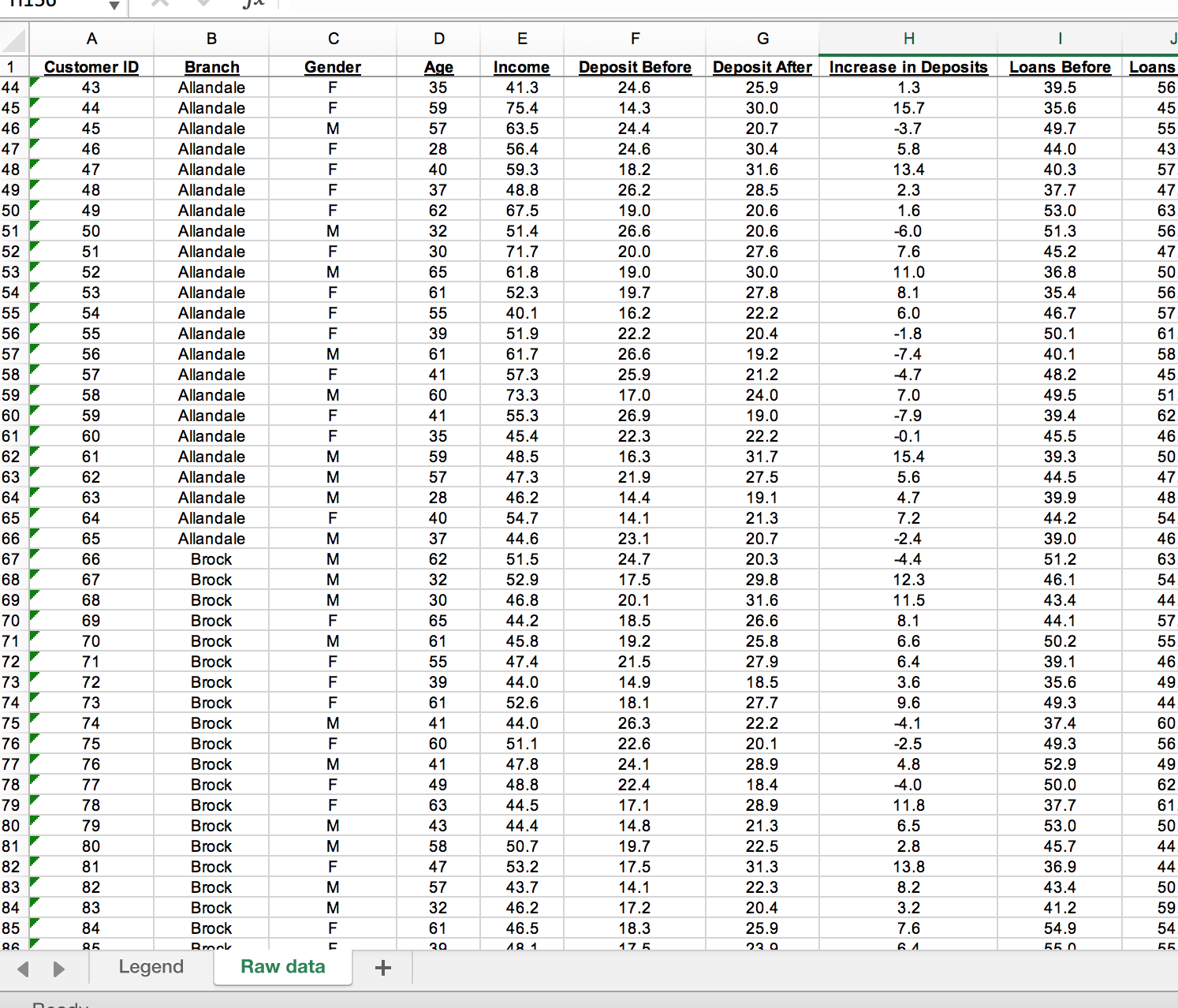Click the Increase in Deposits cell 12.3
The image size is (1178, 1008).
coord(908,580)
